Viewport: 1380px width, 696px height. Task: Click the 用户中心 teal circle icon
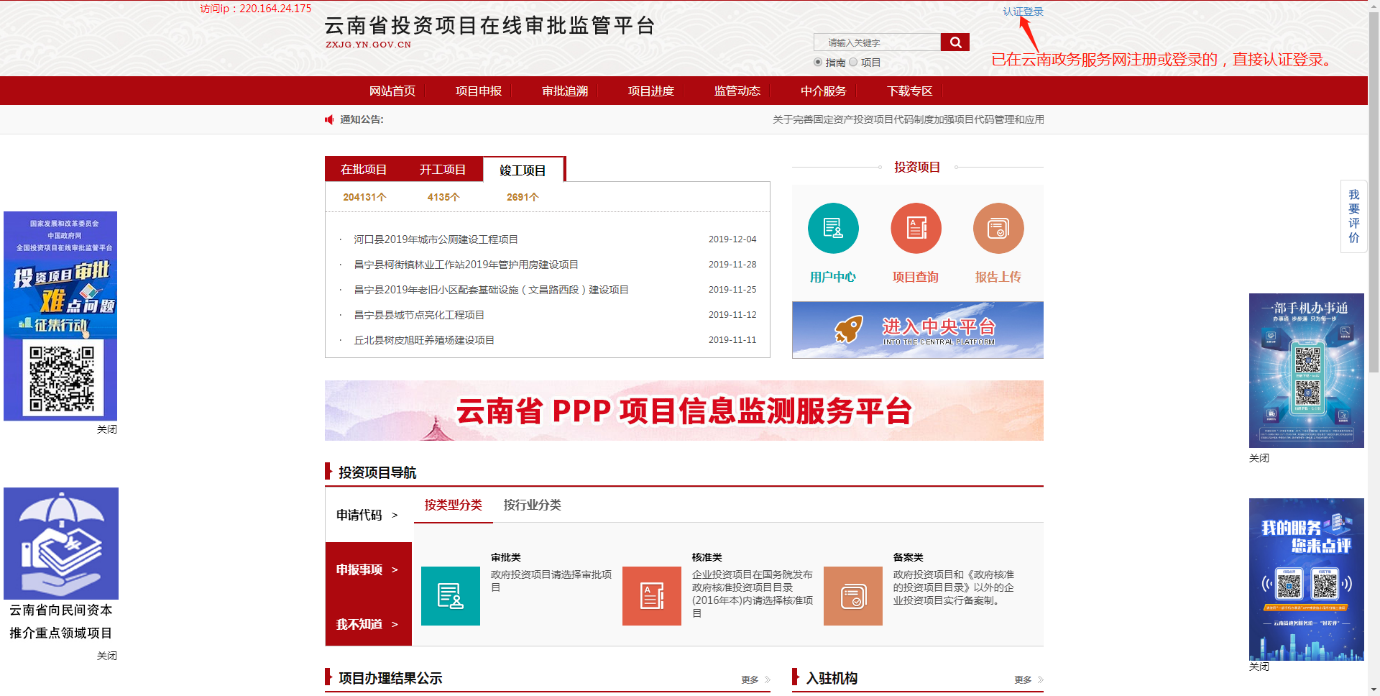[833, 229]
